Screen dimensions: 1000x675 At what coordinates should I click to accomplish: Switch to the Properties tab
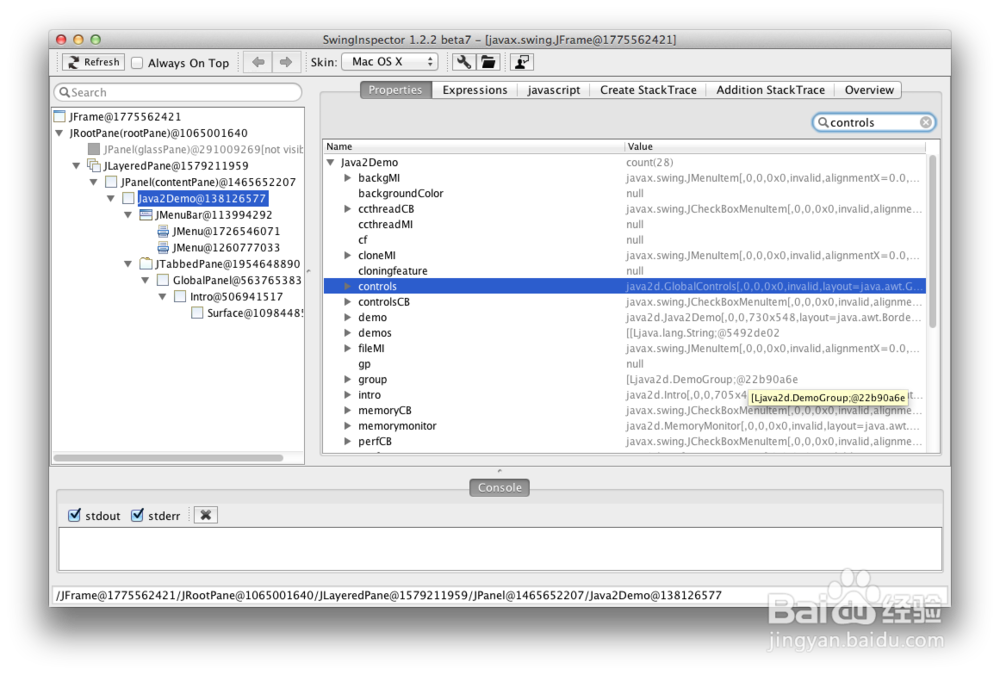395,90
